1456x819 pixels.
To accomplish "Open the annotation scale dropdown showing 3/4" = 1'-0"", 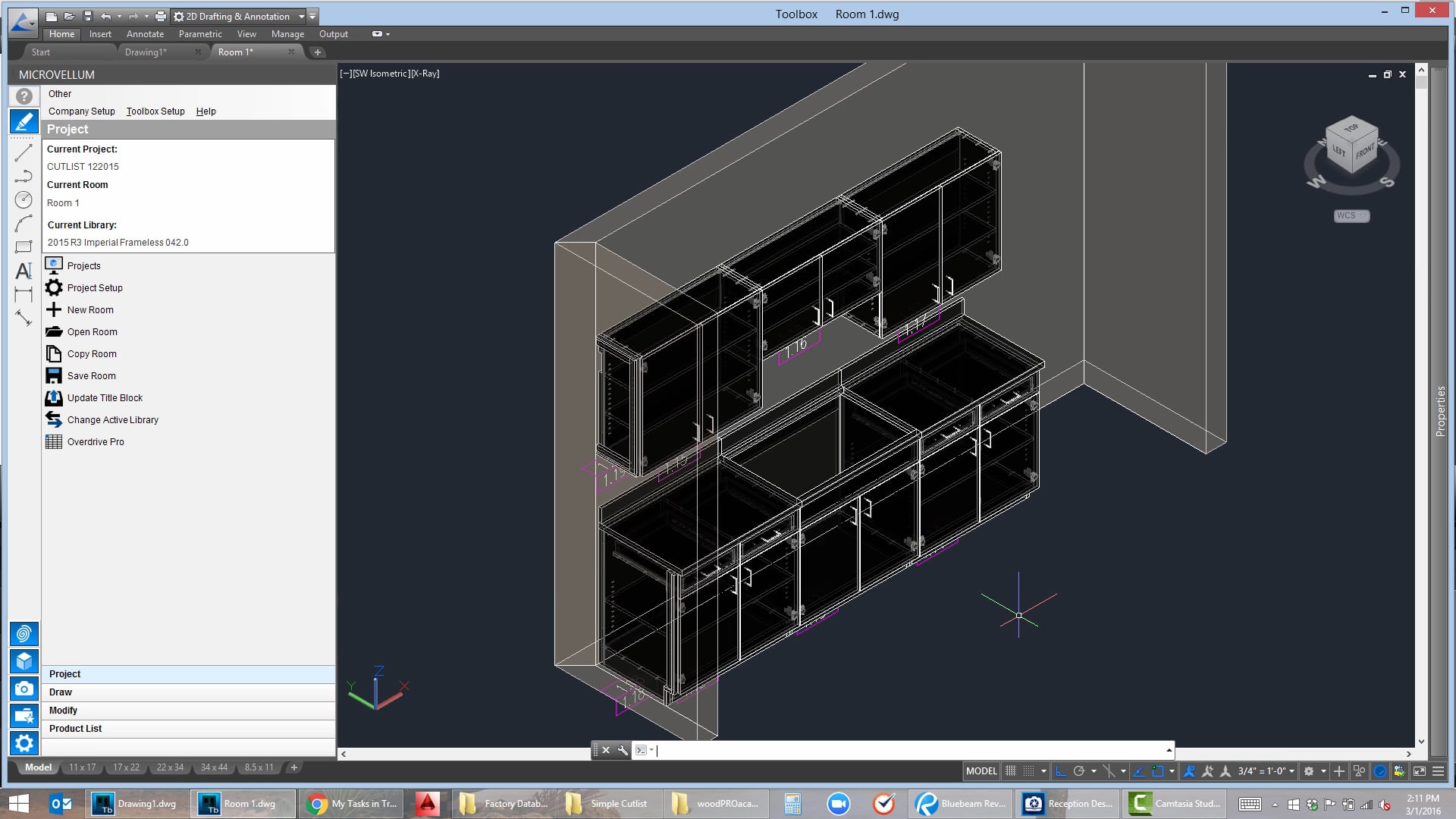I will click(1261, 771).
